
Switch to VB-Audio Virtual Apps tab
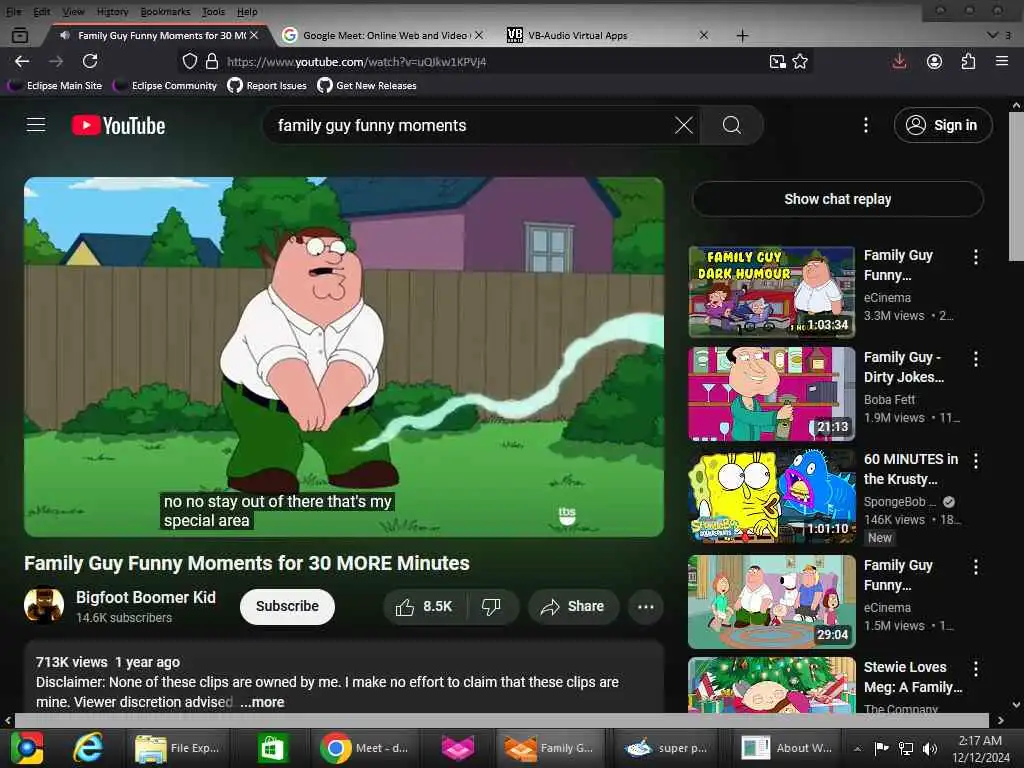607,35
